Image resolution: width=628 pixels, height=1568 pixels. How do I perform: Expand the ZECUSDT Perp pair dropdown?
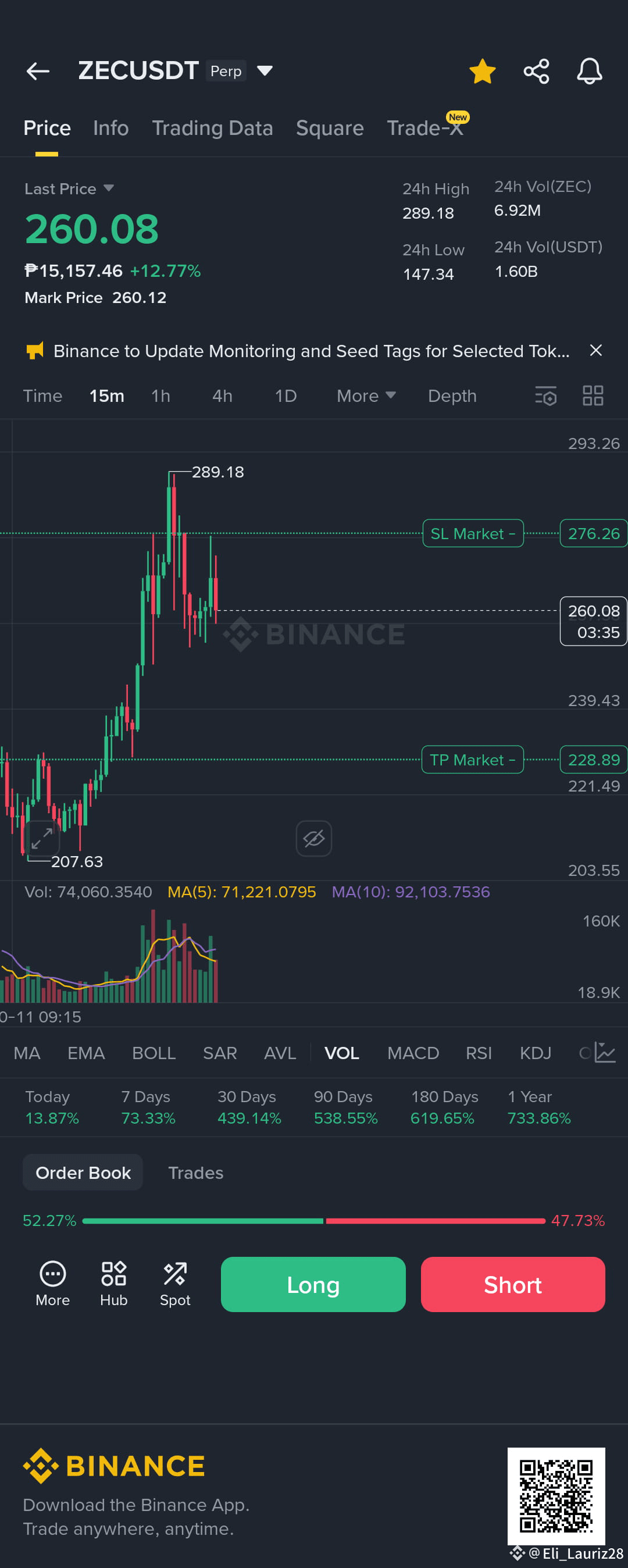pyautogui.click(x=265, y=71)
